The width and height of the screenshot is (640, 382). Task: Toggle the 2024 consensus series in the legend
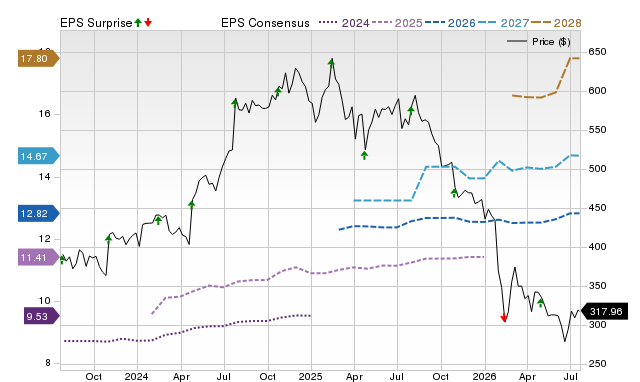344,23
